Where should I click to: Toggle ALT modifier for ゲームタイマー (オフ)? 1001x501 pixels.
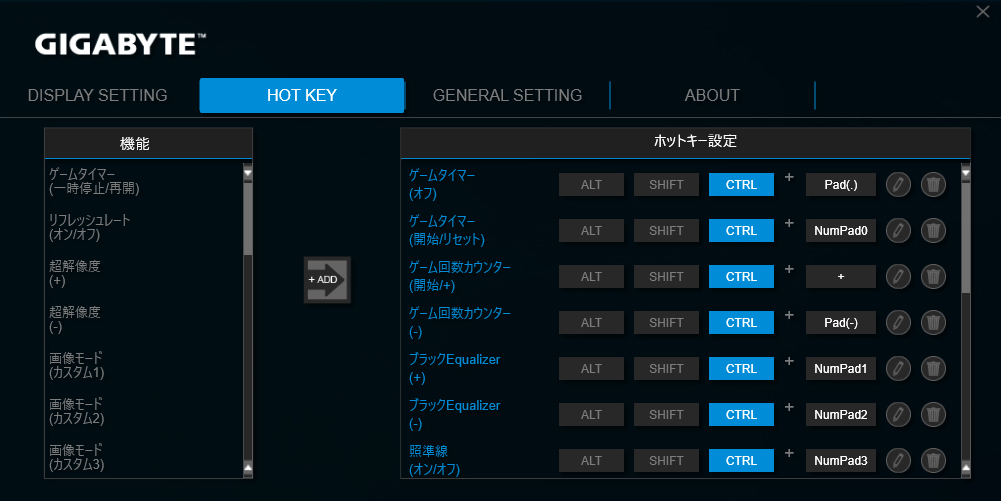click(591, 185)
